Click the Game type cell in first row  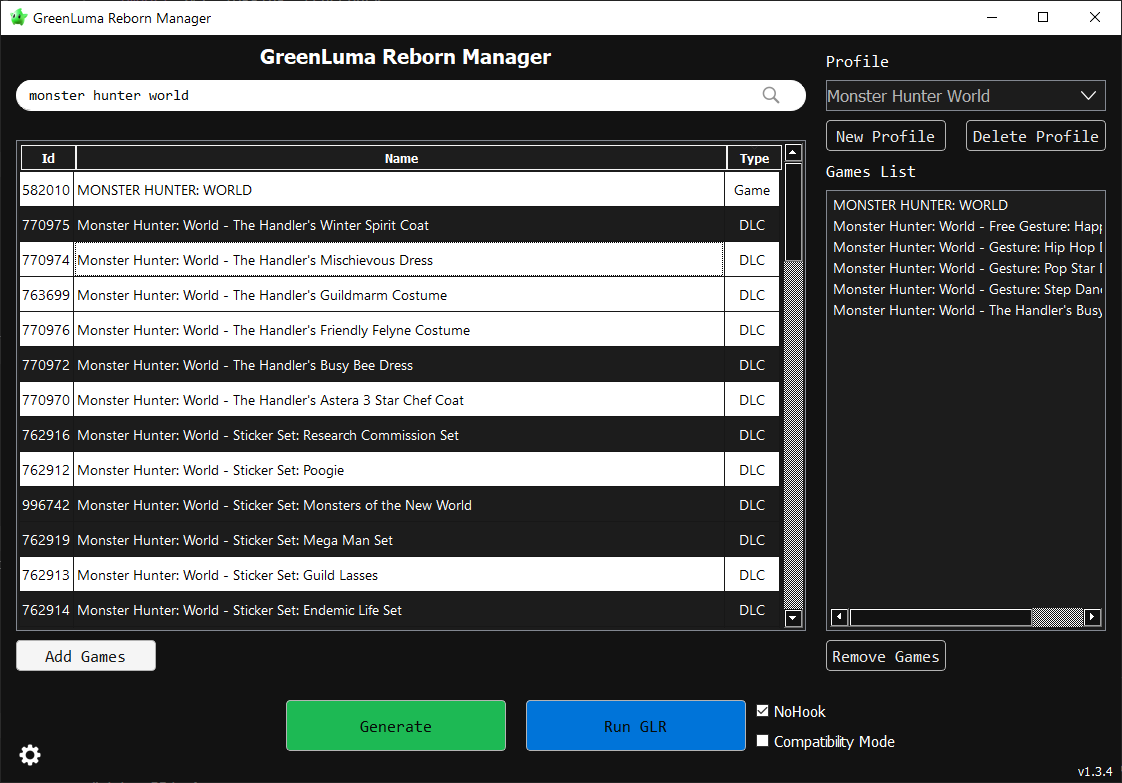pos(752,190)
